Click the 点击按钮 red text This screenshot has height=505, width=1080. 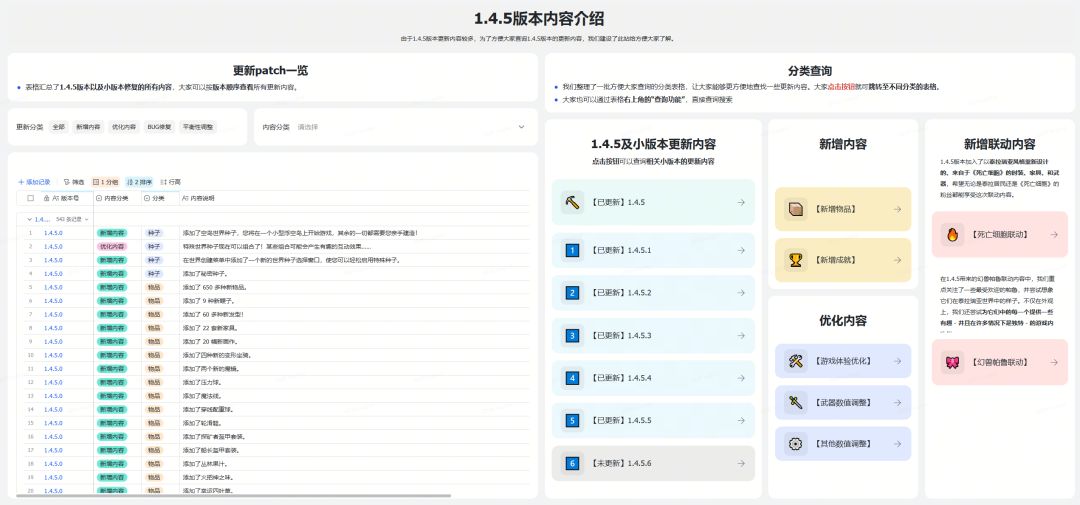[841, 87]
